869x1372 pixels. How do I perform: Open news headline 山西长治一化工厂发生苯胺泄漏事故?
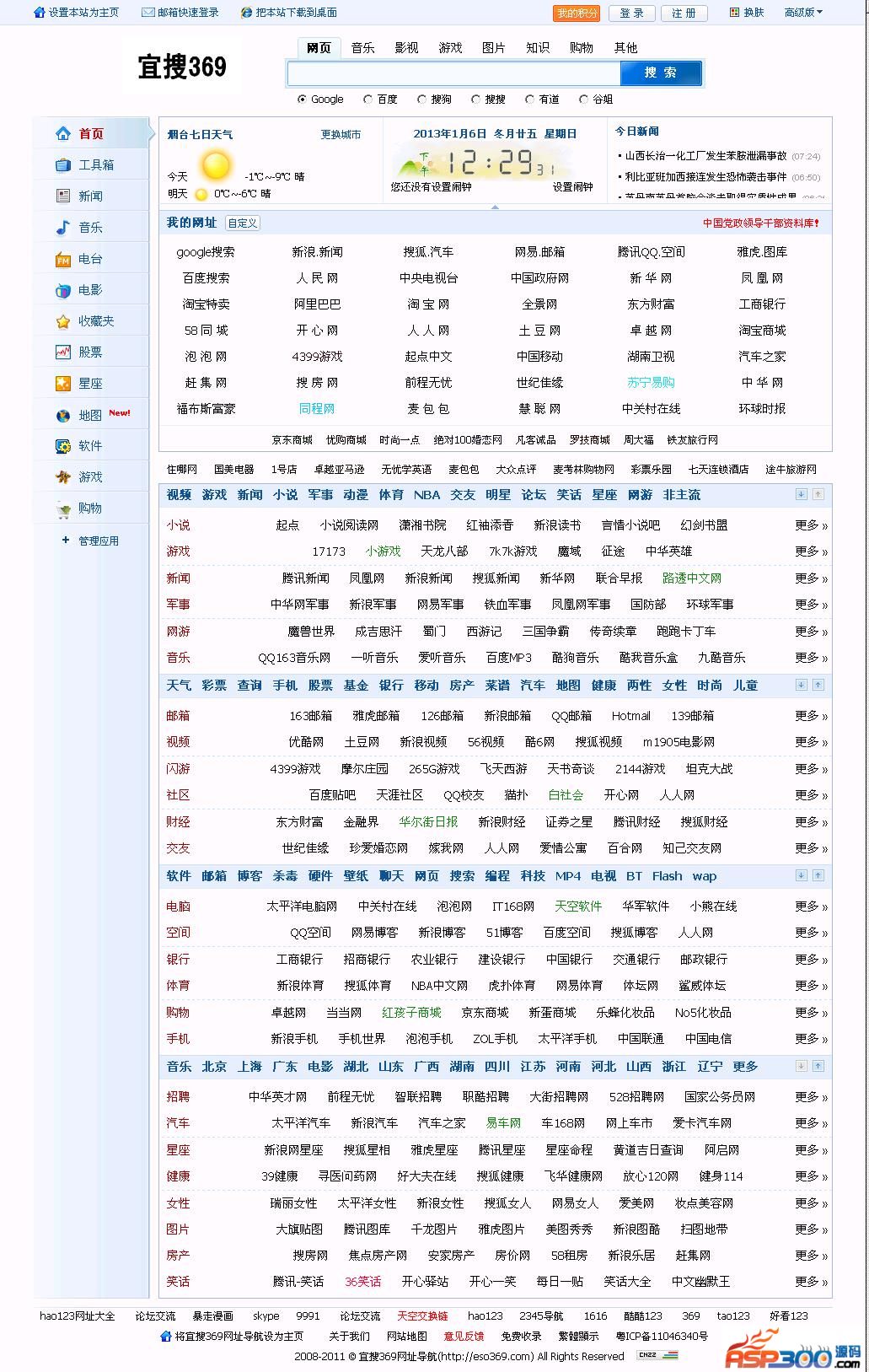[x=705, y=156]
